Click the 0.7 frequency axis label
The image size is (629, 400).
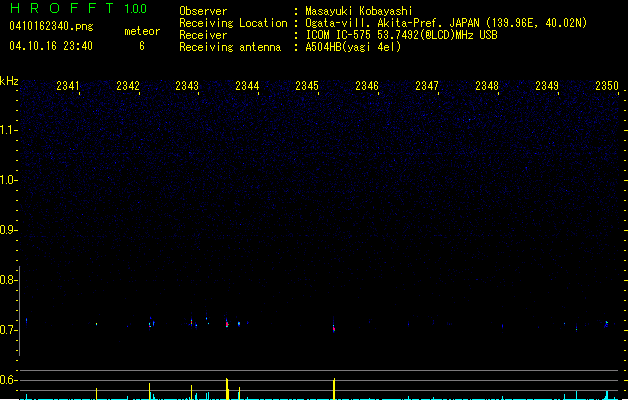tap(8, 330)
